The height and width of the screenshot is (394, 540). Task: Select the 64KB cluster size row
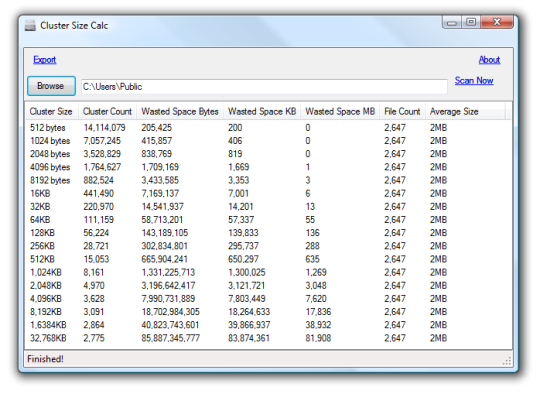click(x=269, y=220)
